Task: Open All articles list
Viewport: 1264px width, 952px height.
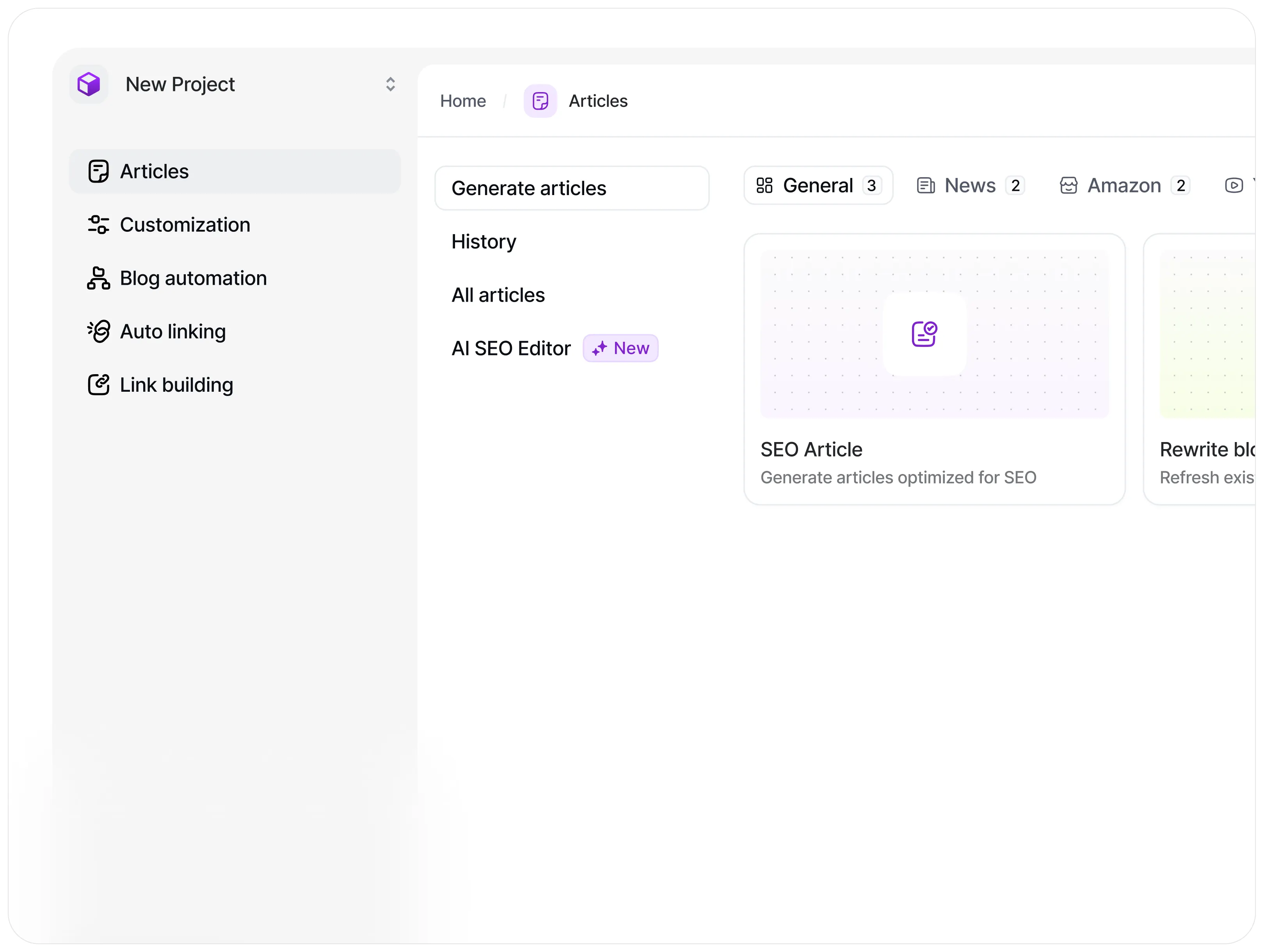Action: pyautogui.click(x=498, y=295)
